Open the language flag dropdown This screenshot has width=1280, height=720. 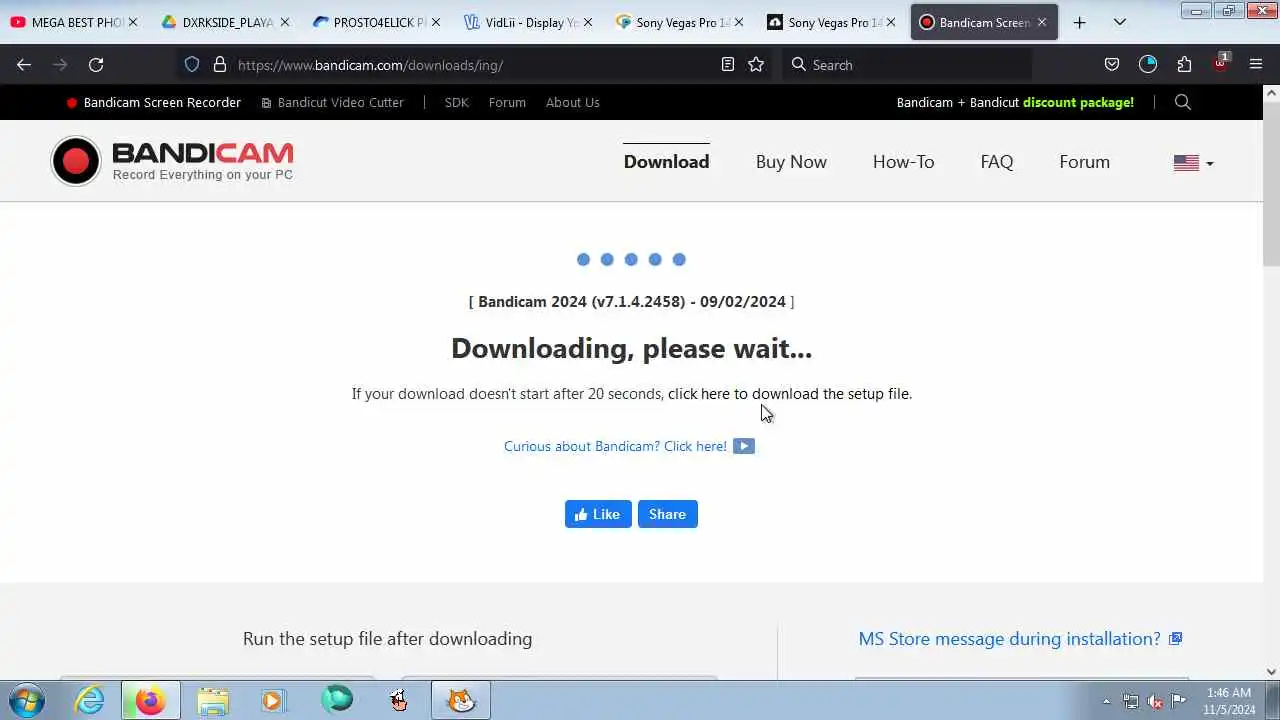click(1193, 162)
